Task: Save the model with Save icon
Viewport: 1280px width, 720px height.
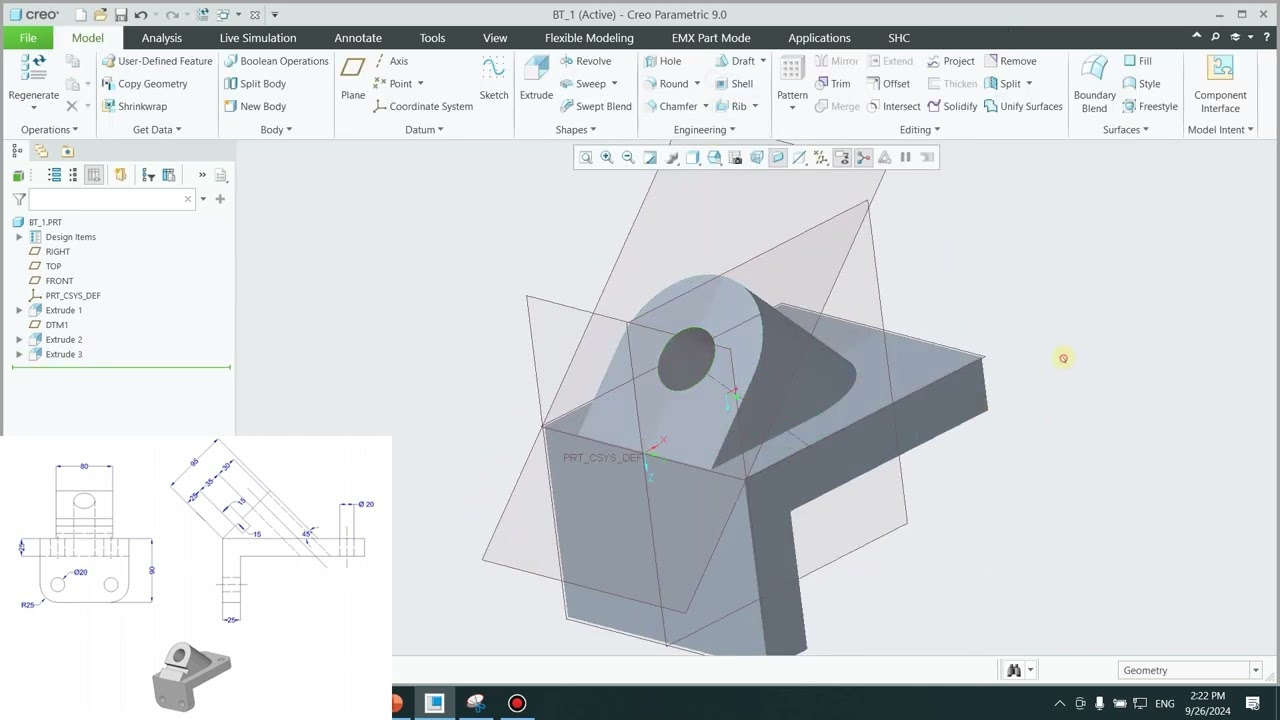Action: click(x=121, y=15)
